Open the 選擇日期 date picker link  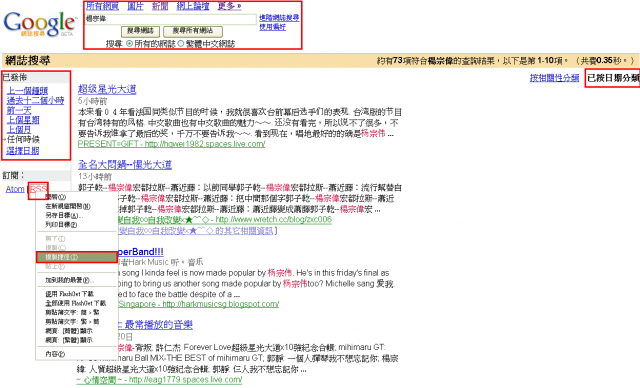23,151
